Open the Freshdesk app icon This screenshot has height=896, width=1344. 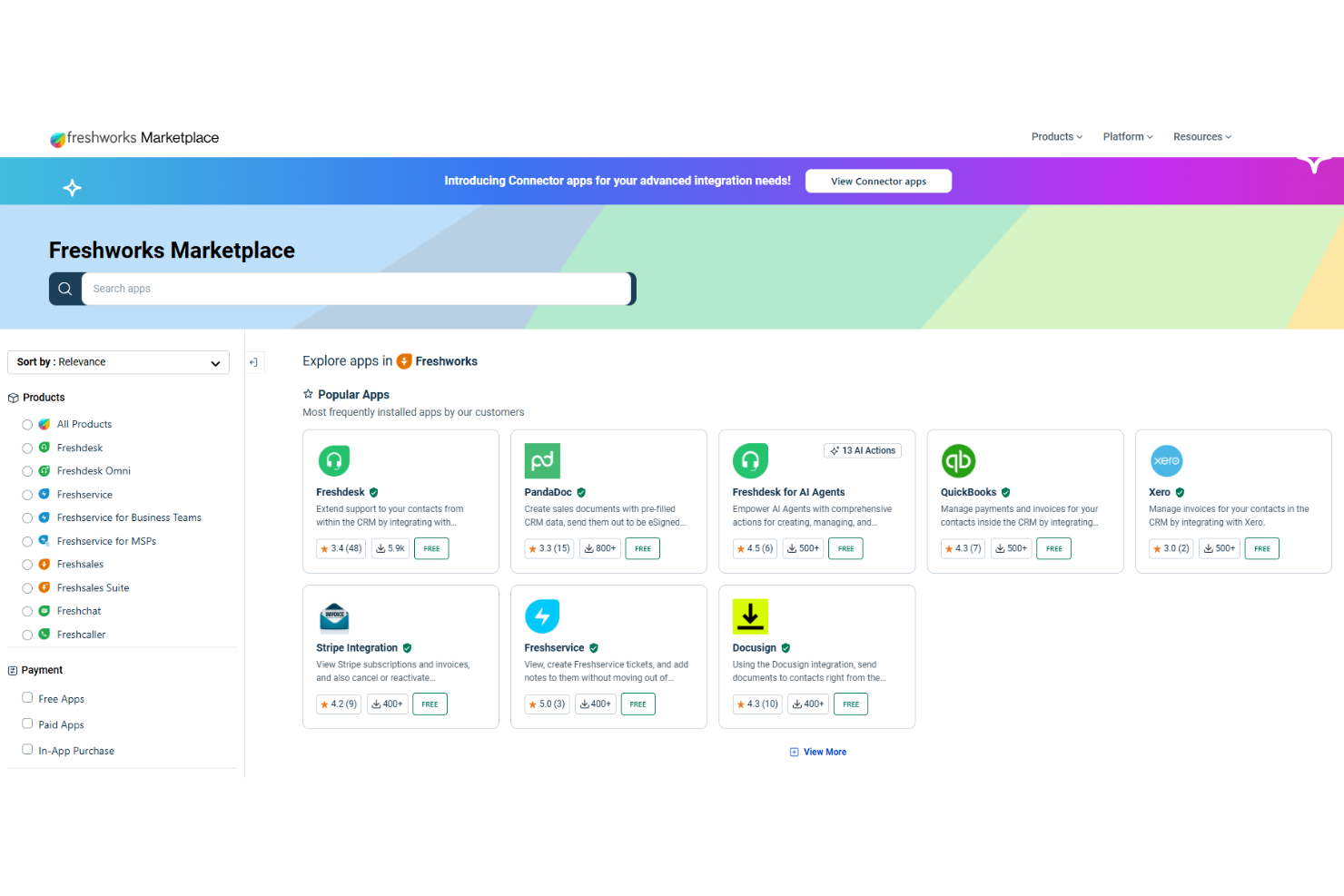(334, 460)
